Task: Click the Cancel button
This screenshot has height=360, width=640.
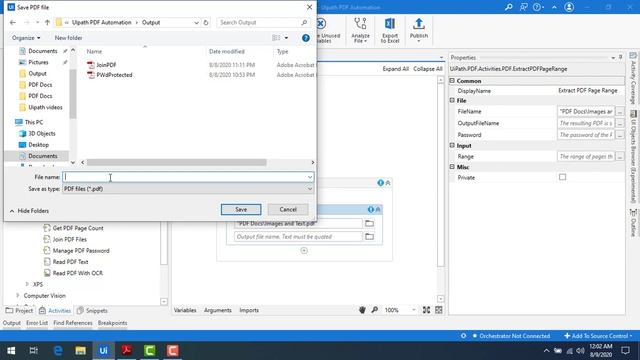Action: tap(288, 209)
